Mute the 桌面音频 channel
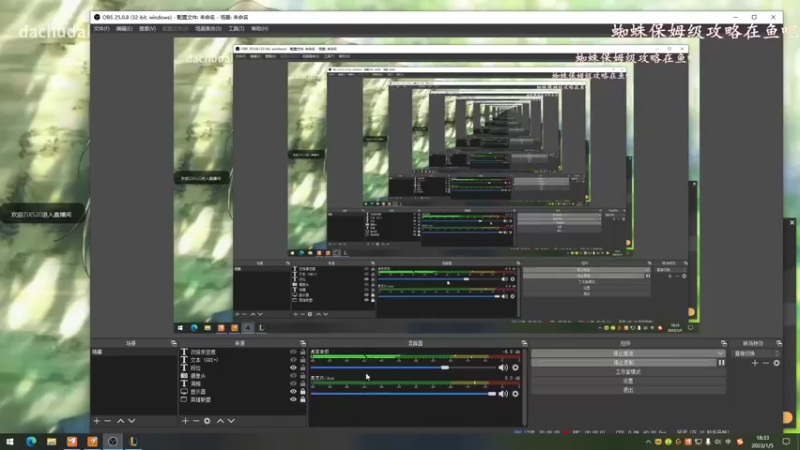 pos(503,367)
